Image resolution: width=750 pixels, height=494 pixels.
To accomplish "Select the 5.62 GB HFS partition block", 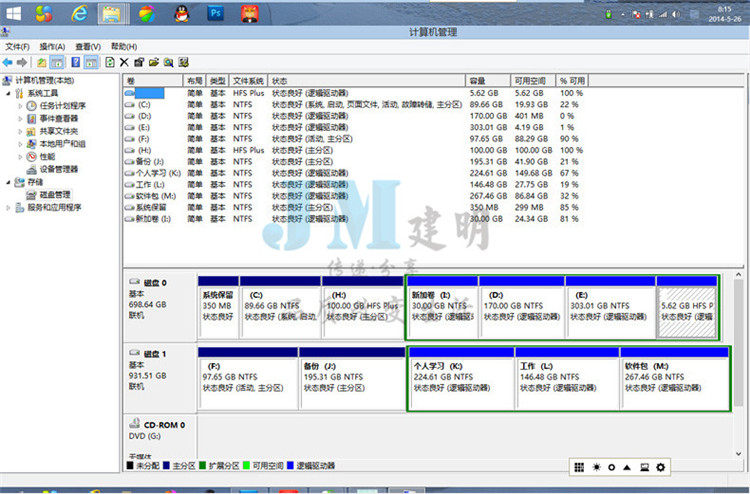I will click(687, 307).
